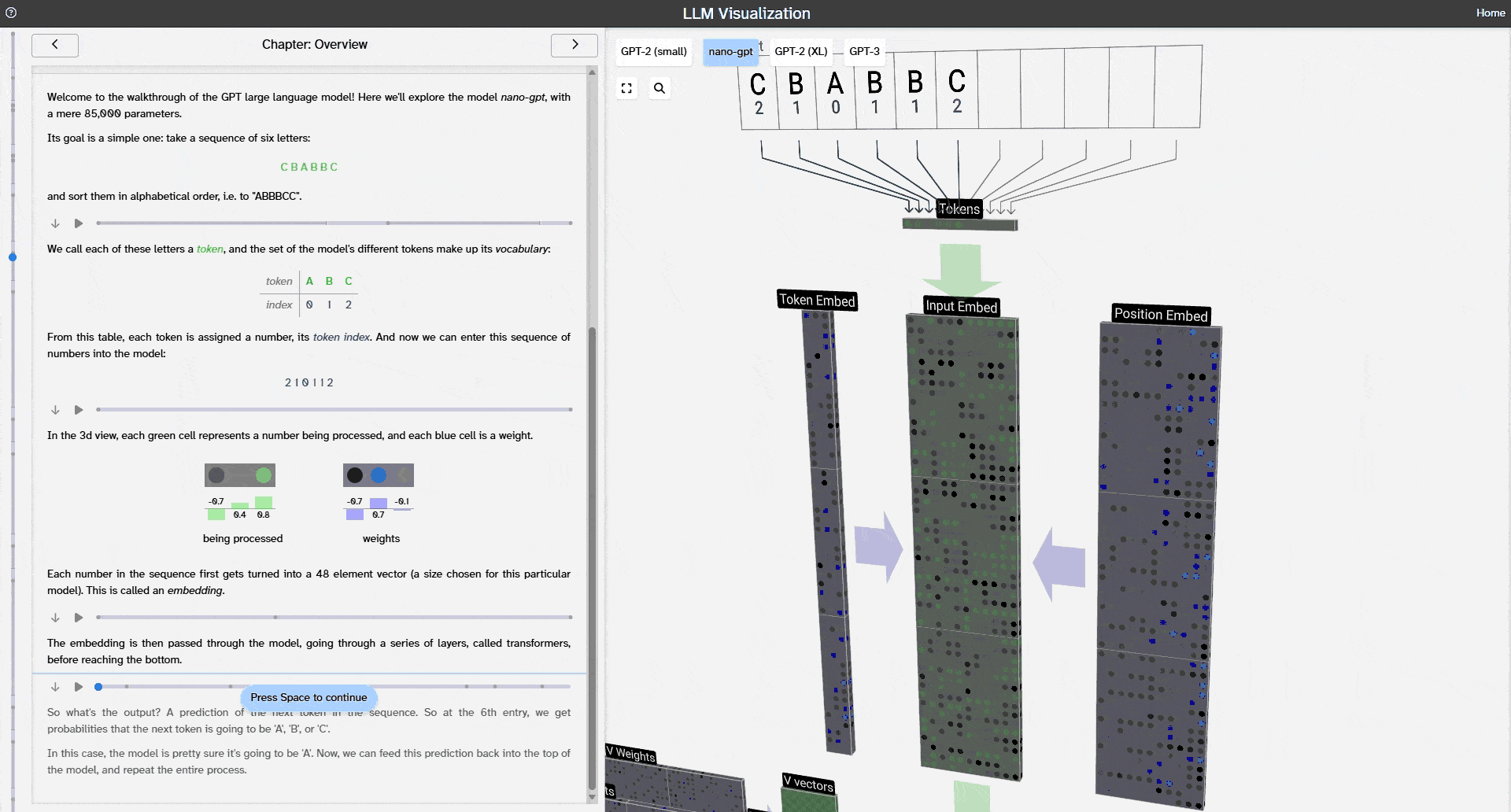Go to previous chapter with left chevron
The width and height of the screenshot is (1511, 812).
[55, 45]
